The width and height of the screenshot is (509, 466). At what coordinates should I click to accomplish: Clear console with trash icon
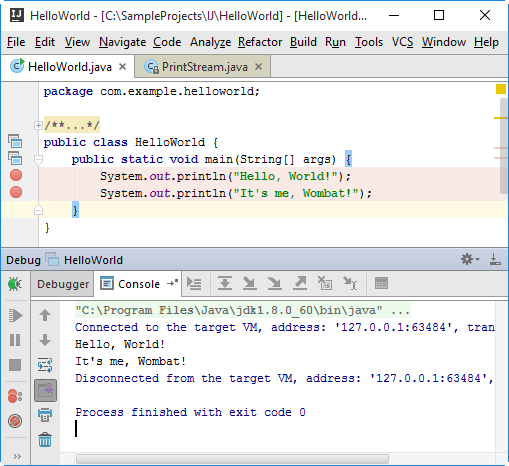[x=45, y=440]
